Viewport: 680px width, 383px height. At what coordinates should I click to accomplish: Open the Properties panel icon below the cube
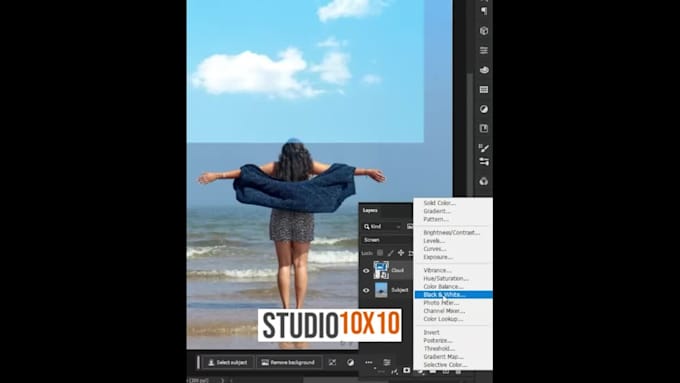484,50
